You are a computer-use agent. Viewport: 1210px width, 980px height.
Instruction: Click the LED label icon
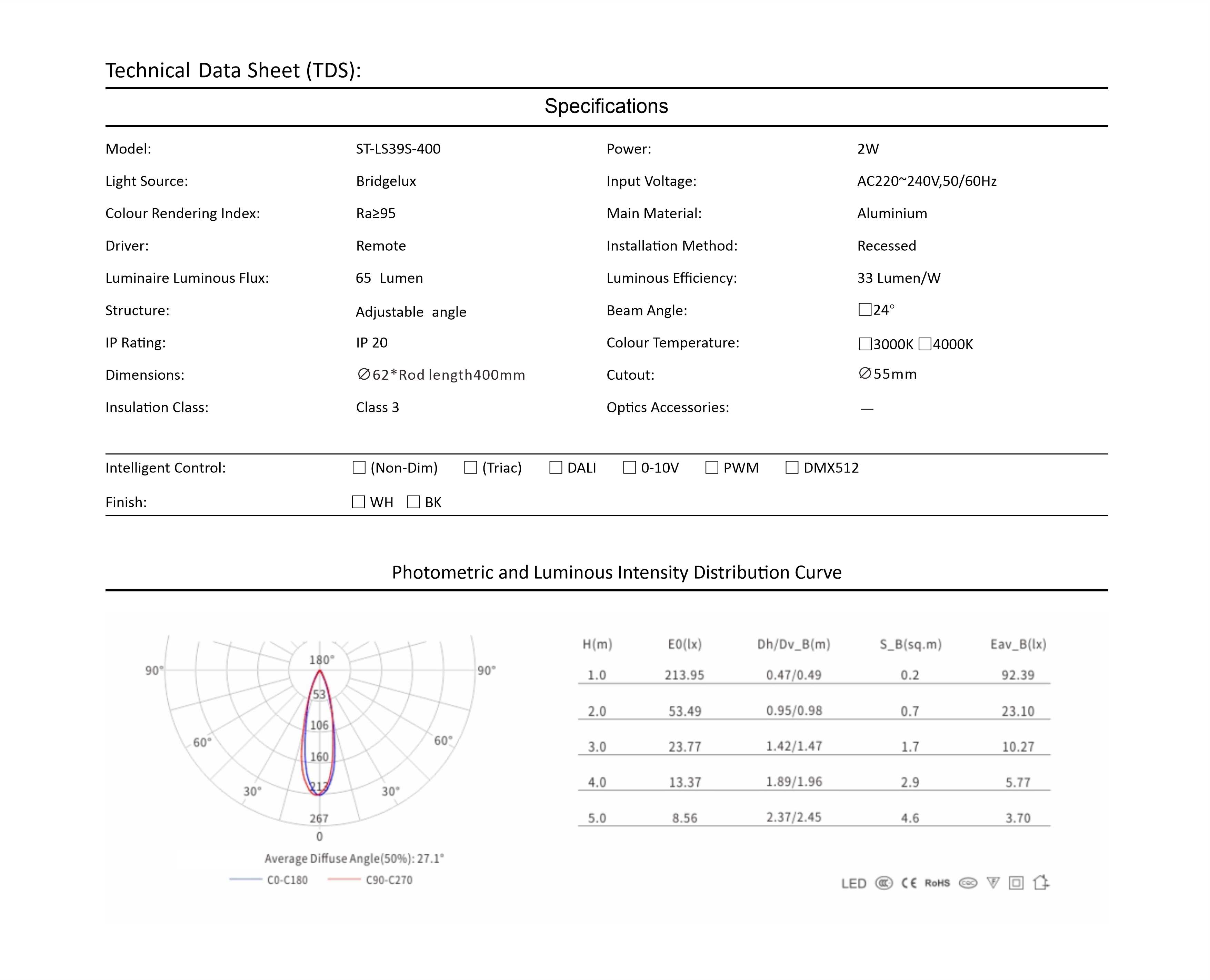pyautogui.click(x=853, y=883)
